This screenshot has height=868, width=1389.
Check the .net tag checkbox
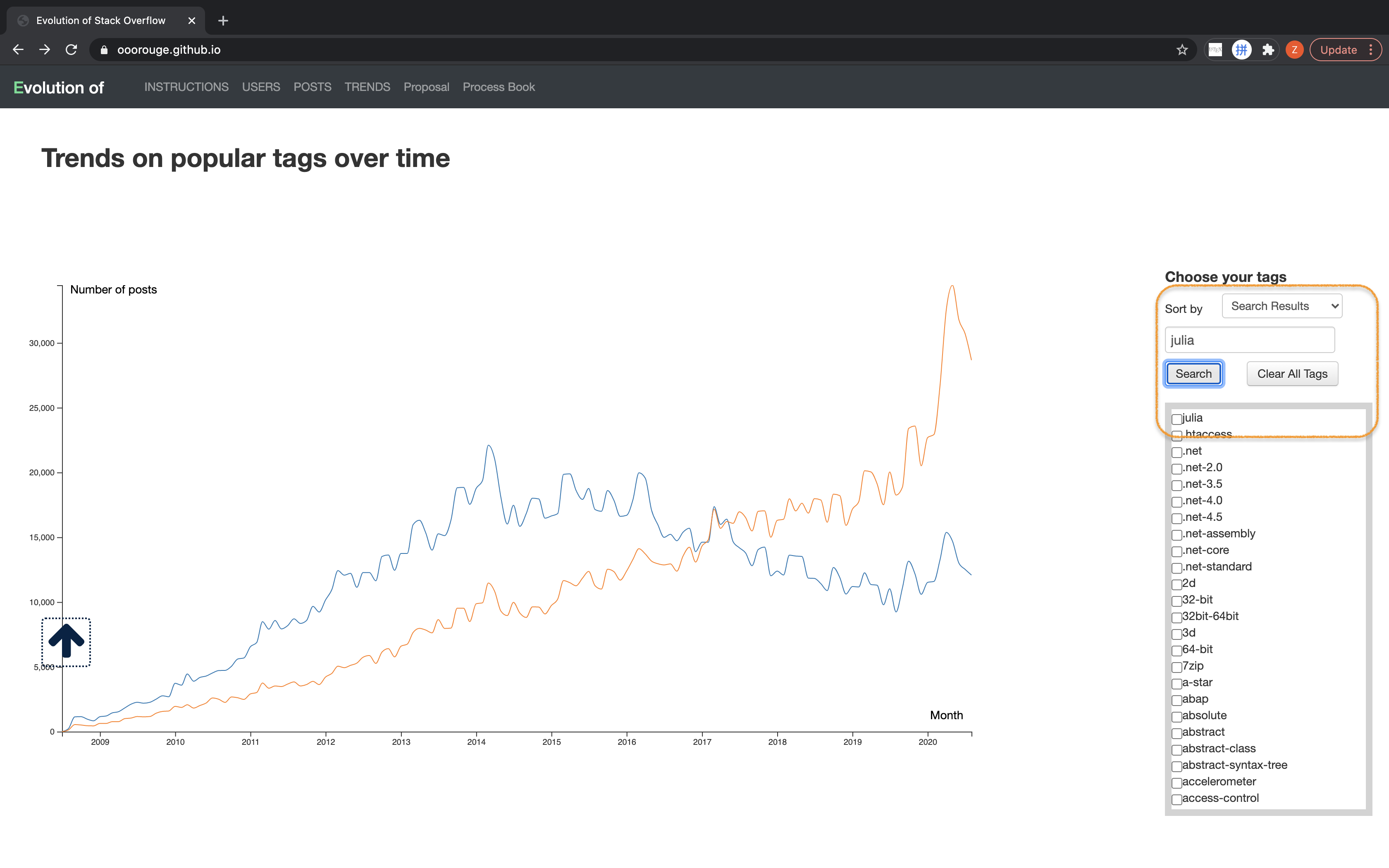[x=1177, y=452]
